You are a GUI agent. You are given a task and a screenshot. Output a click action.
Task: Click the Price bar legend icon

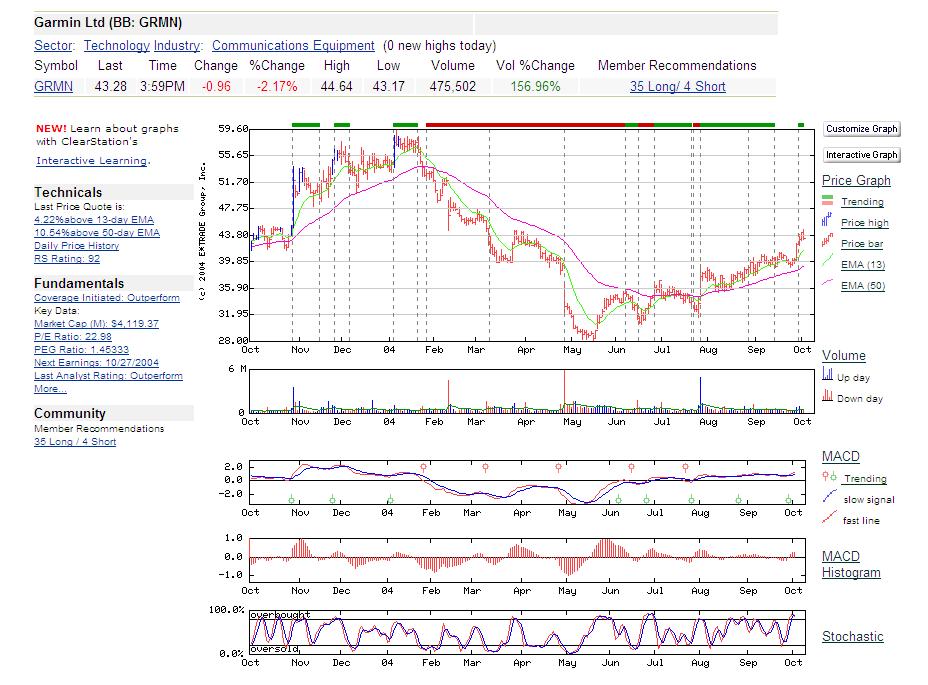827,241
